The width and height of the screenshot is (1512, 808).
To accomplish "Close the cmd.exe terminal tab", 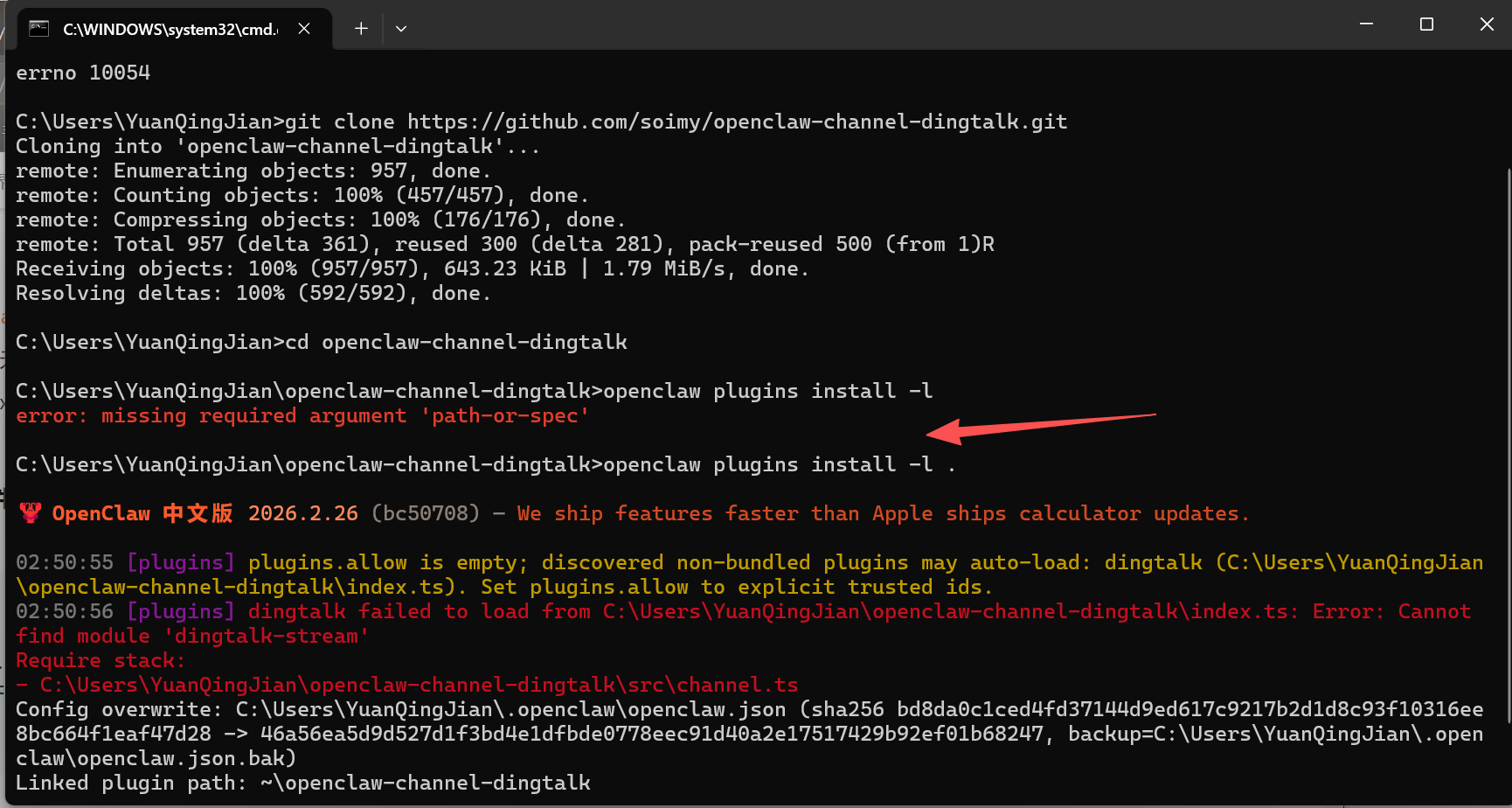I will click(304, 29).
